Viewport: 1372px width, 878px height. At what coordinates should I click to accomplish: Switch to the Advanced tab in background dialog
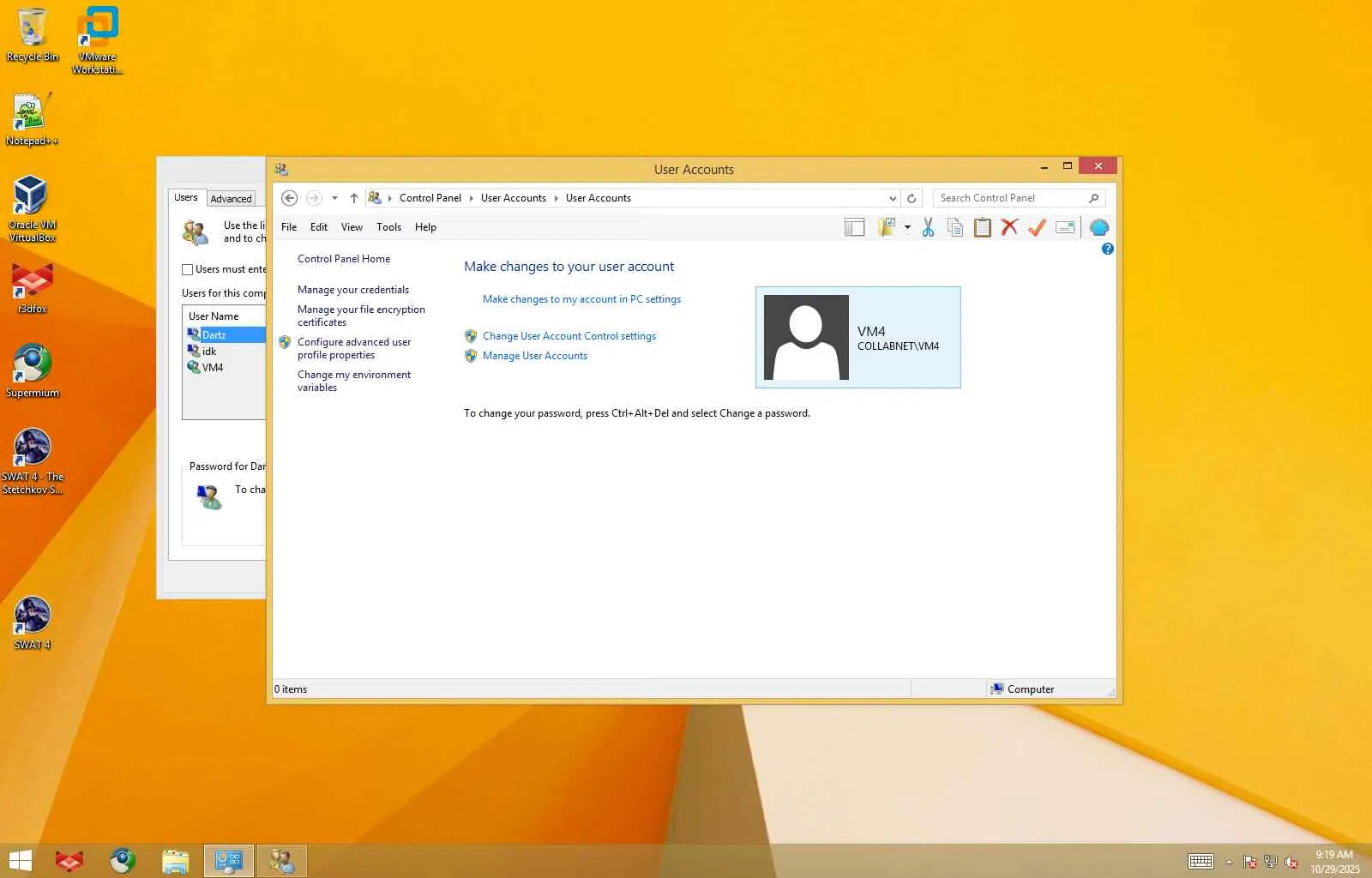point(232,199)
